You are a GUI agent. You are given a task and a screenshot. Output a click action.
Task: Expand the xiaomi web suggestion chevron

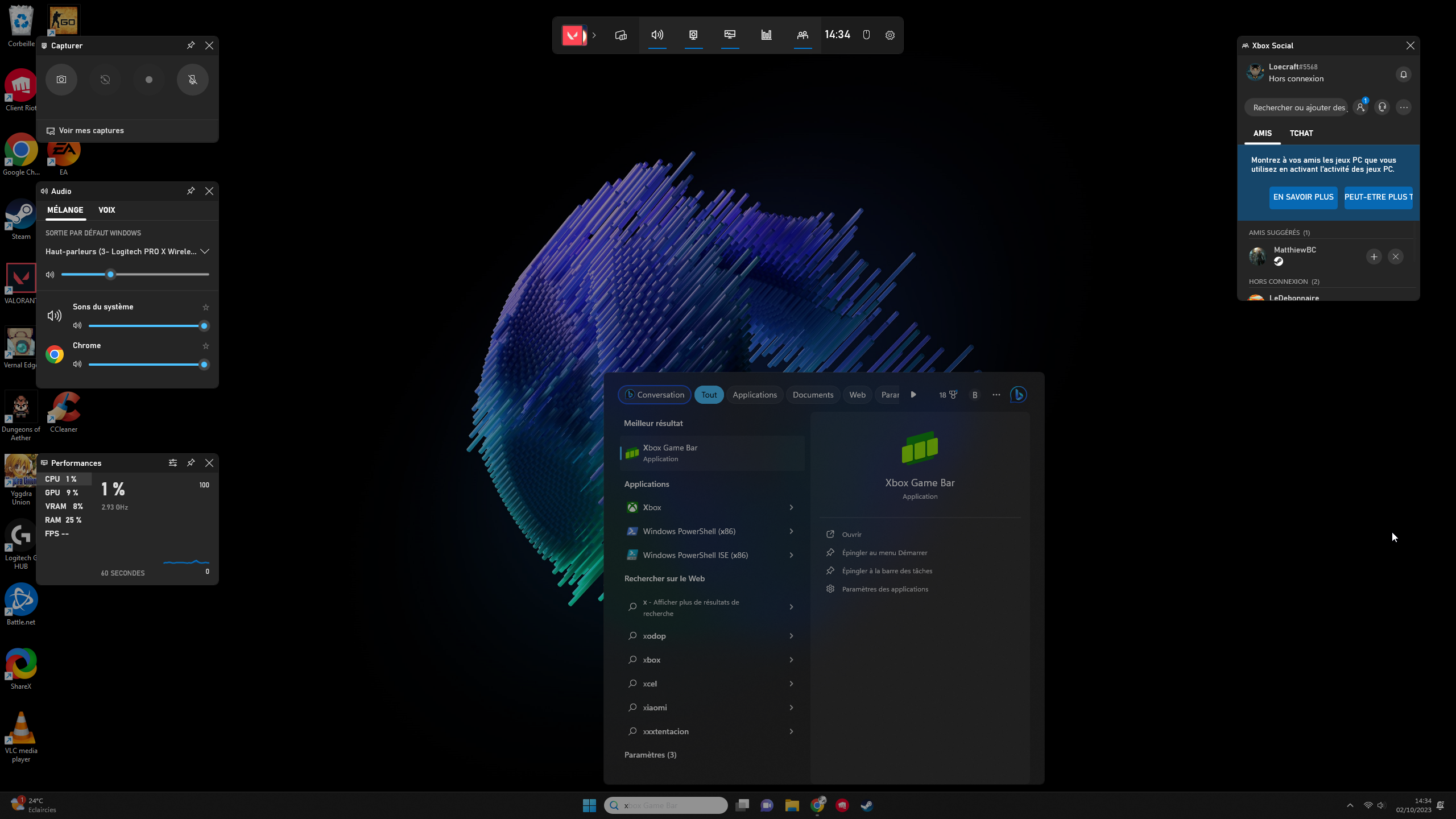click(791, 708)
